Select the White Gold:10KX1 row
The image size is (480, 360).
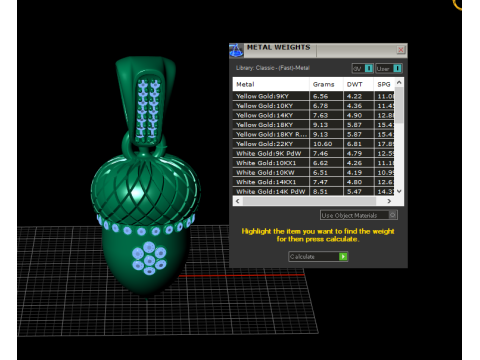click(x=313, y=163)
